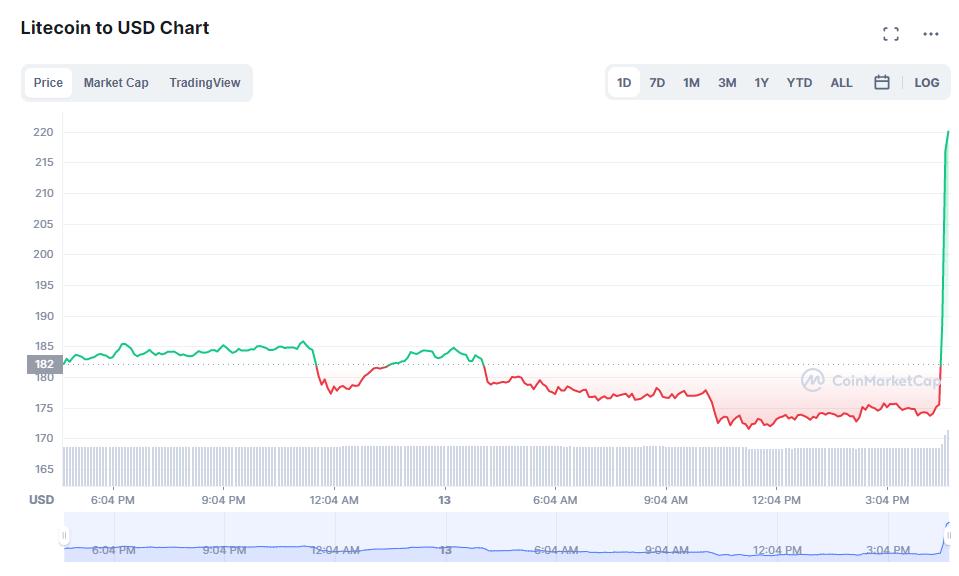Click the CoinMarketCap watermark logo

(x=870, y=380)
